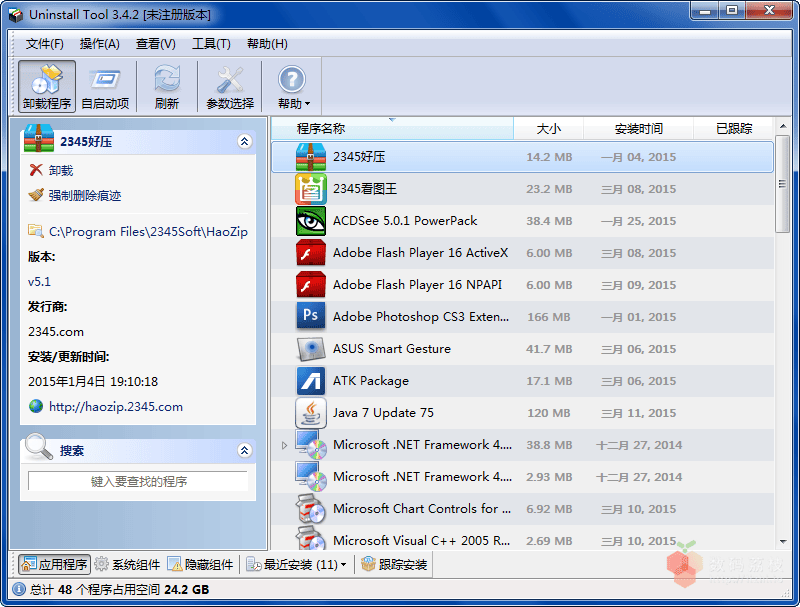Select the 卸载程序 toolbar icon
800x607 pixels.
47,86
